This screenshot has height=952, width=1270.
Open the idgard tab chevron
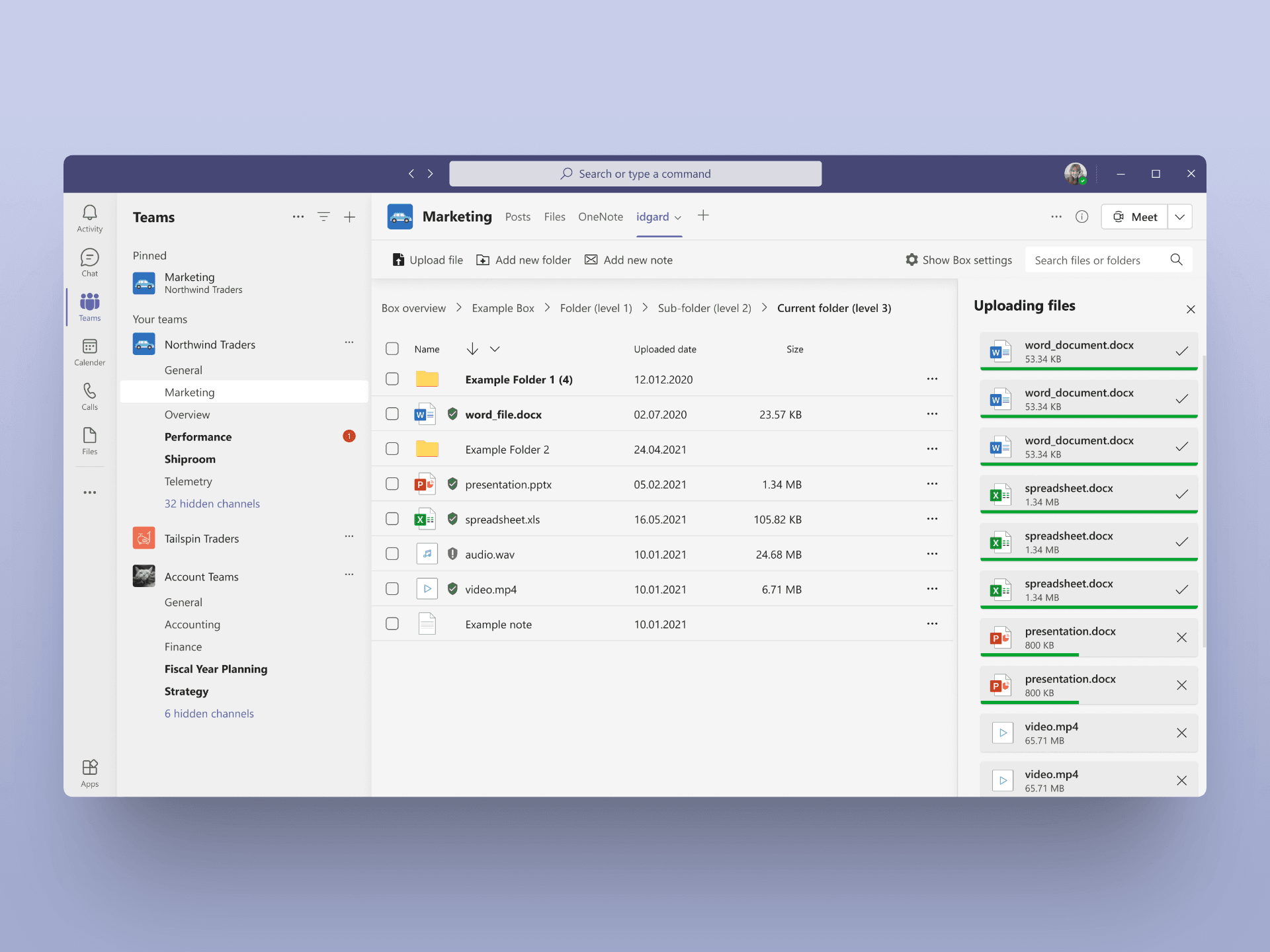(x=677, y=218)
